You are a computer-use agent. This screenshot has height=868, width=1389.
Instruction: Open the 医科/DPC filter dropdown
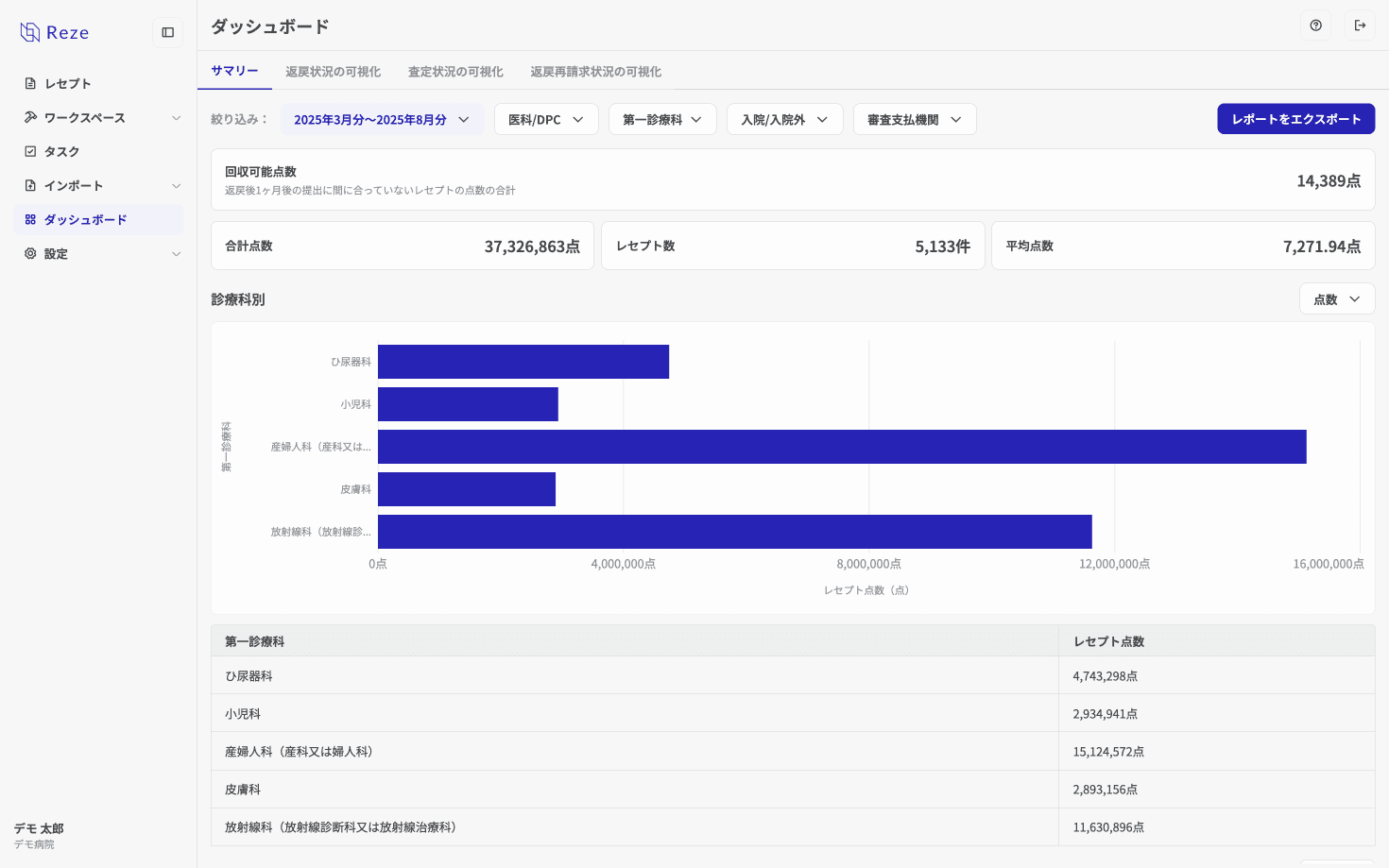[x=546, y=119]
